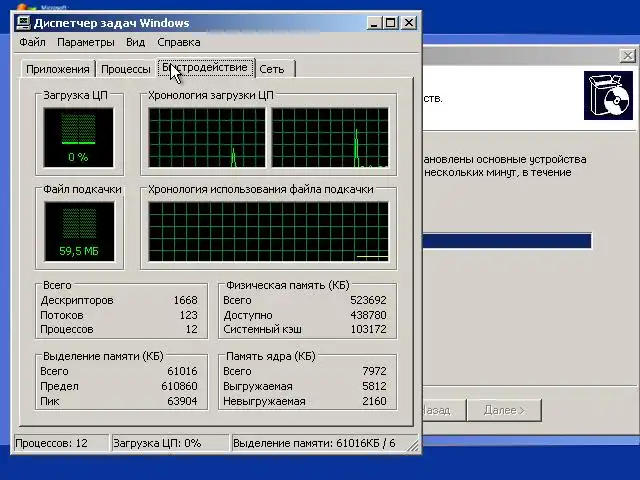Click the Task Manager title bar icon
The width and height of the screenshot is (640, 480).
tap(23, 23)
